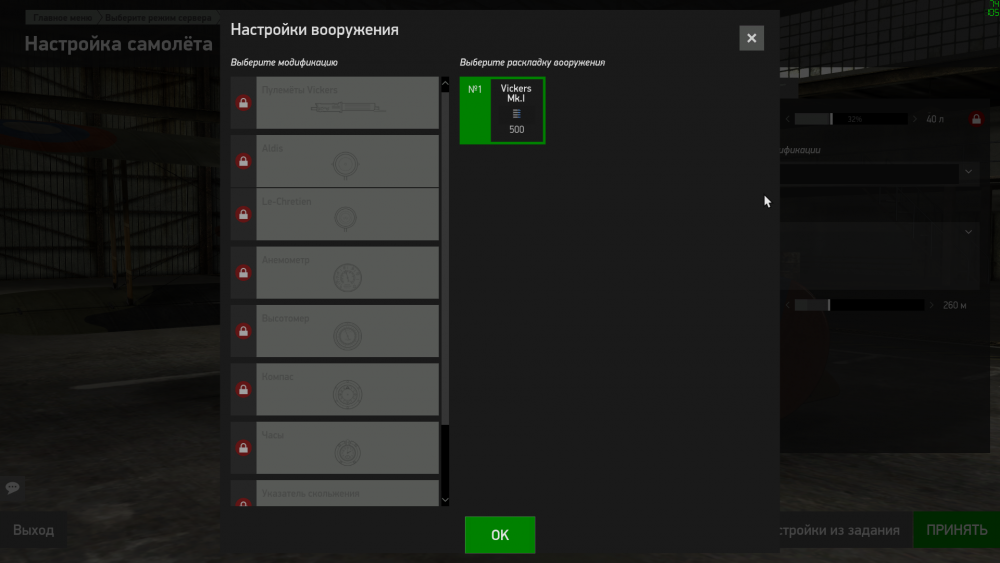
Task: Click the red lock icon next to 40 л
Action: (x=976, y=119)
